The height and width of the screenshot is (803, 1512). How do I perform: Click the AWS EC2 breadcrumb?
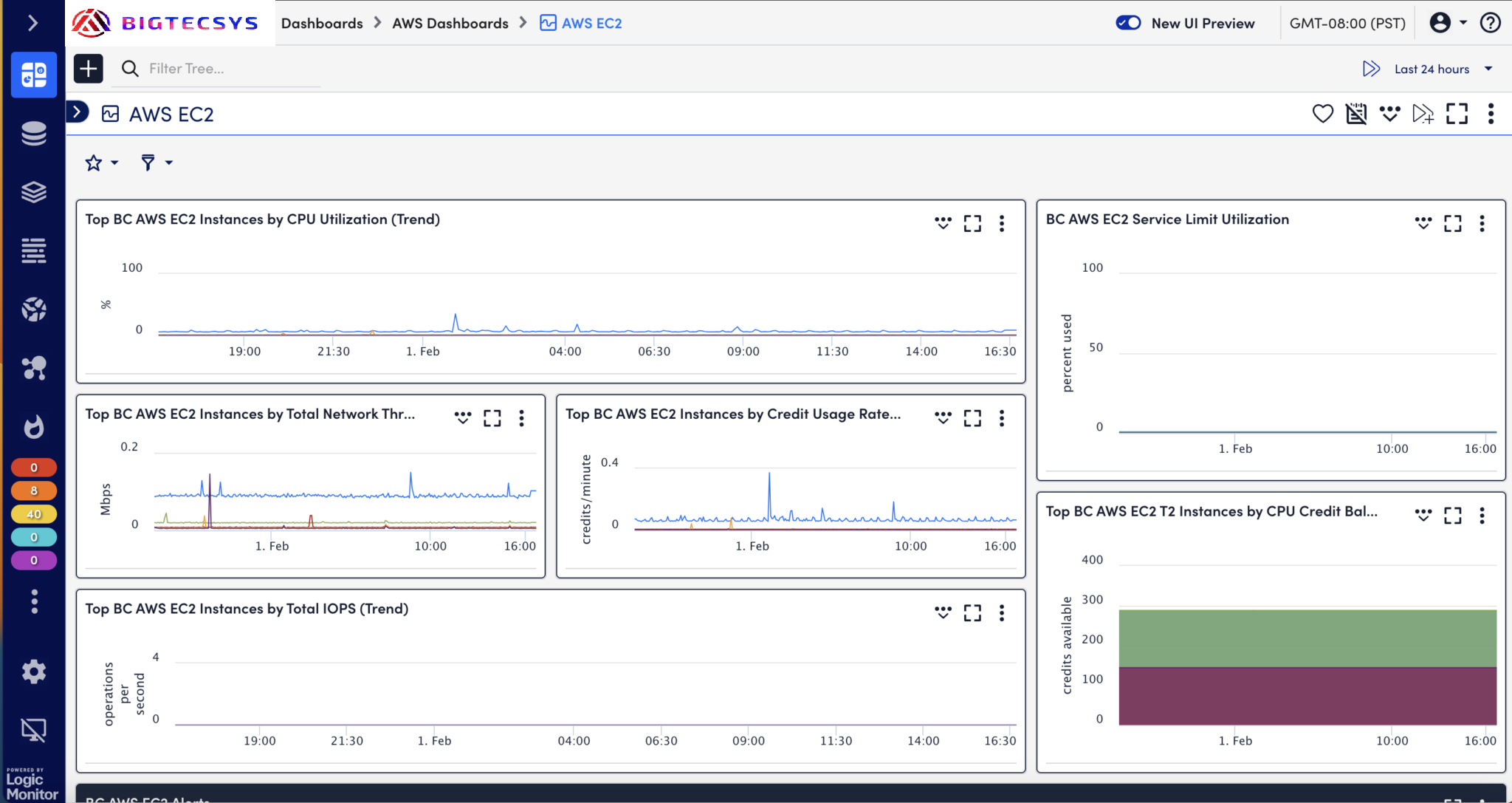pyautogui.click(x=581, y=23)
